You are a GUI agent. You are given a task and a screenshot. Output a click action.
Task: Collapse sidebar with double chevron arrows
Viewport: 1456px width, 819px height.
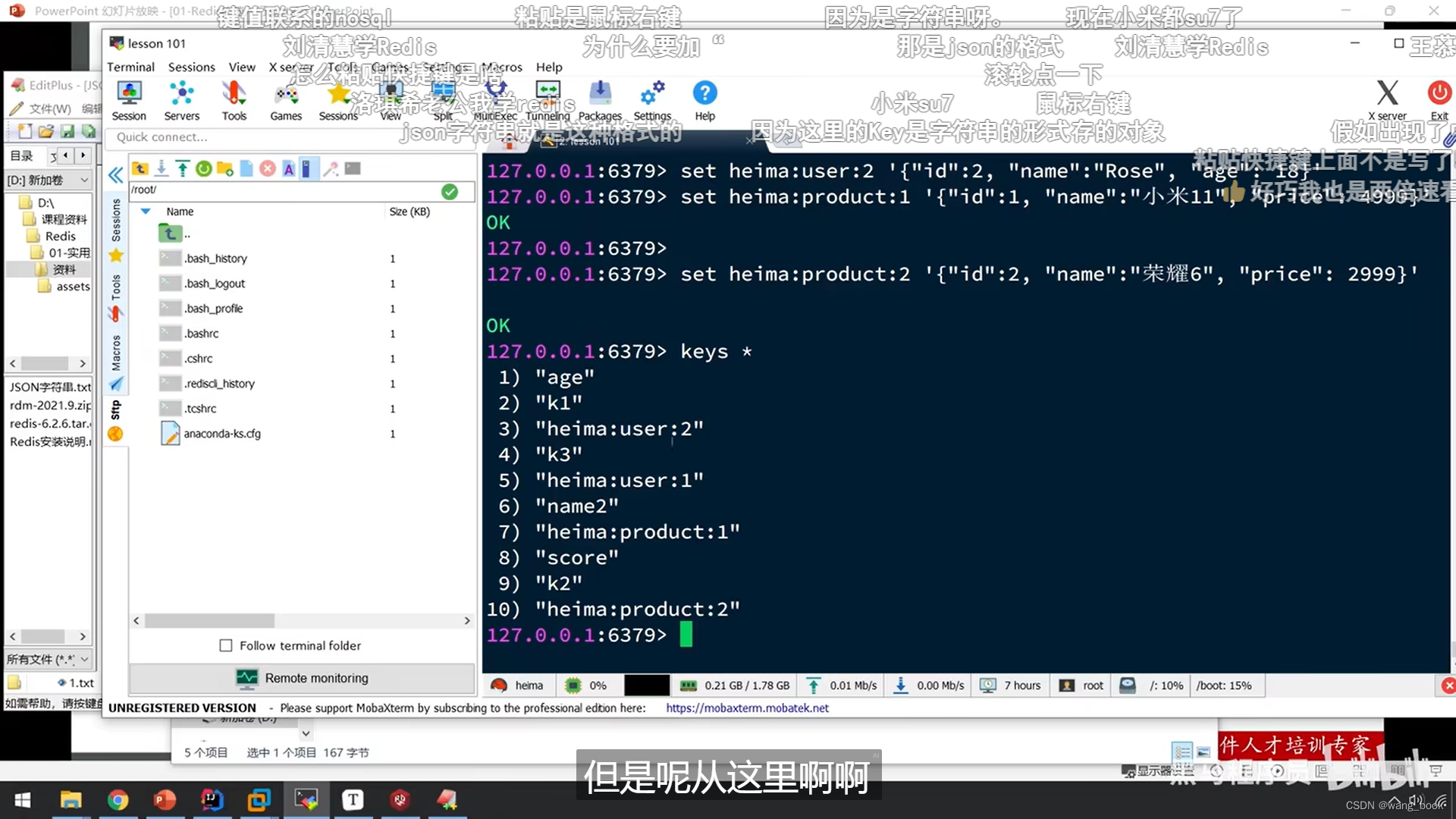click(x=115, y=176)
